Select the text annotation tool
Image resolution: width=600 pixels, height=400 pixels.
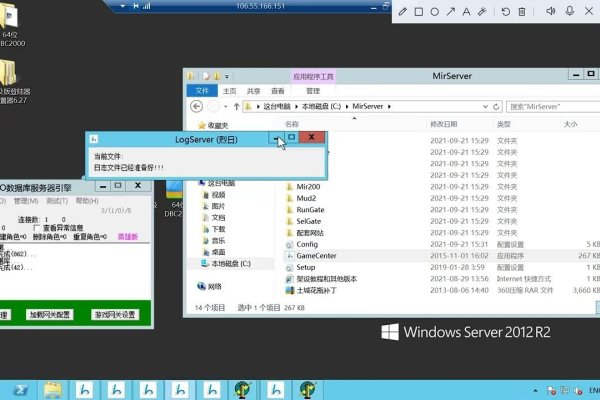pyautogui.click(x=467, y=11)
